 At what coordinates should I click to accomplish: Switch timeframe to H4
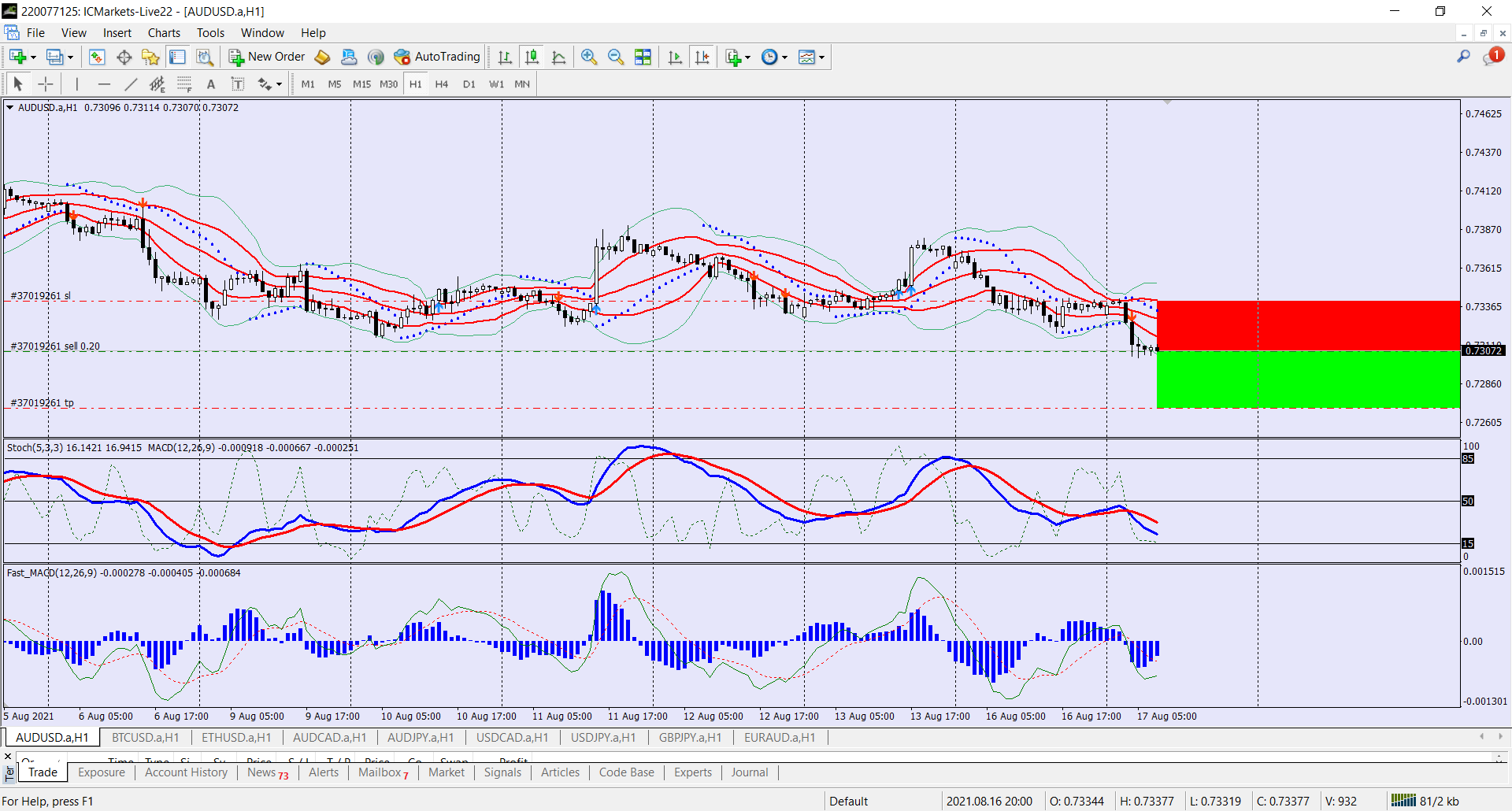tap(442, 84)
